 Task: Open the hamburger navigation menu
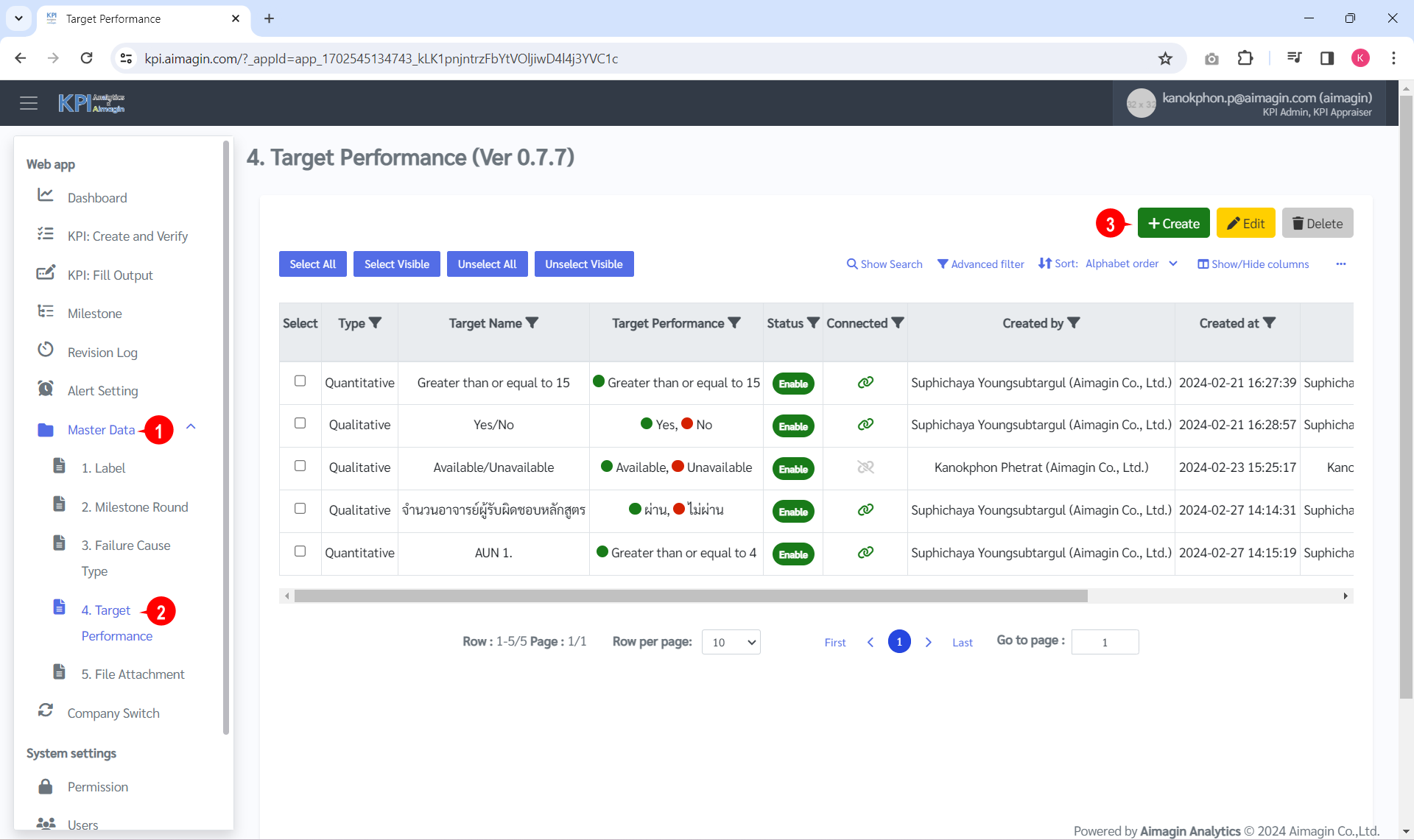[x=29, y=103]
